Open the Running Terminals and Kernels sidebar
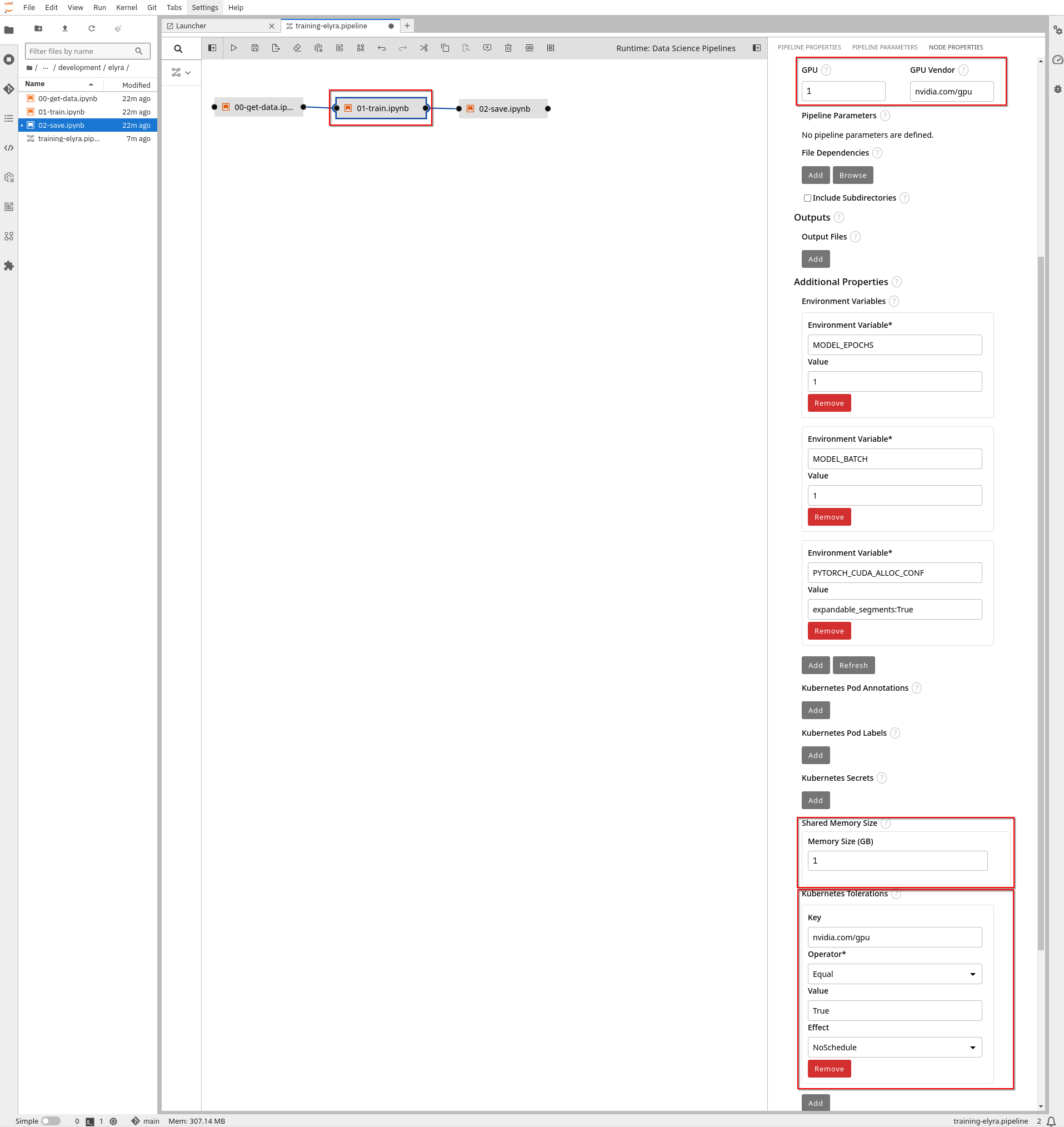 (9, 59)
